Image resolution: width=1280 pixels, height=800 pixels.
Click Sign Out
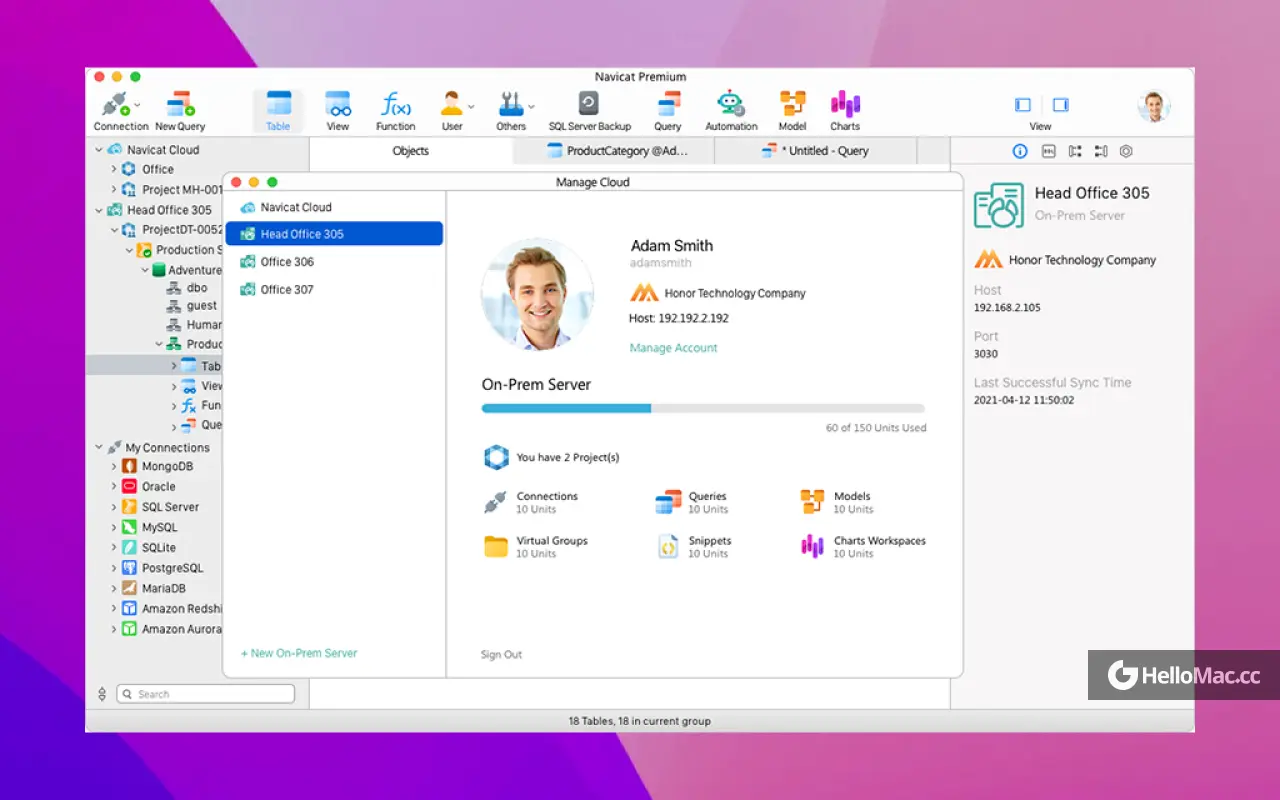tap(501, 655)
